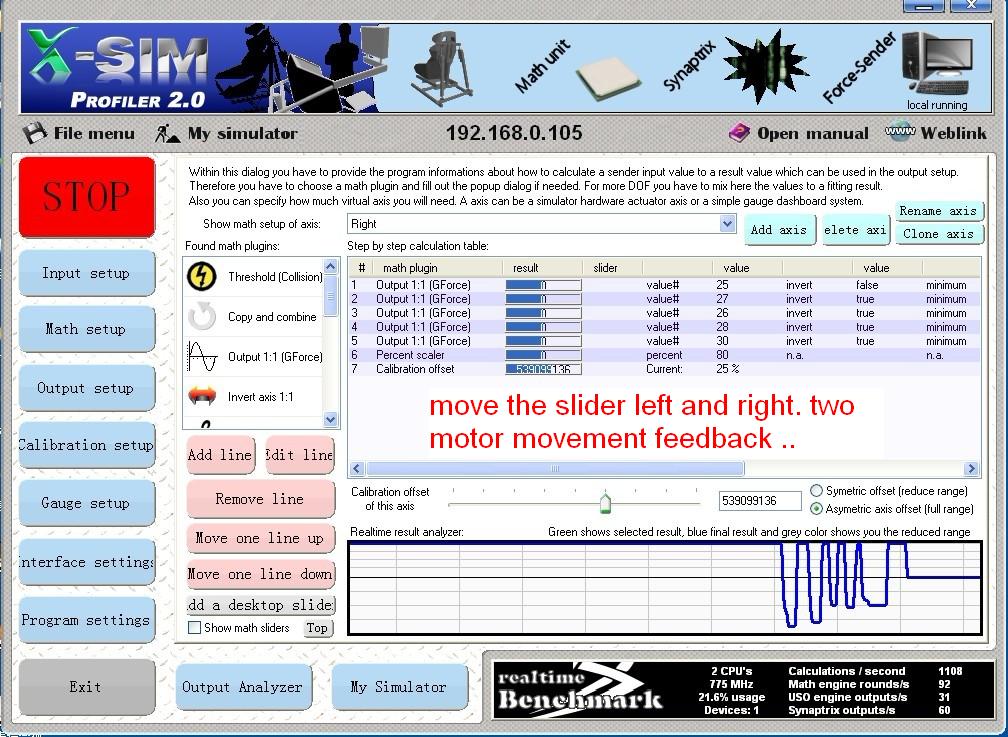Image resolution: width=1008 pixels, height=737 pixels.
Task: Click the math plugin column header
Action: click(438, 268)
